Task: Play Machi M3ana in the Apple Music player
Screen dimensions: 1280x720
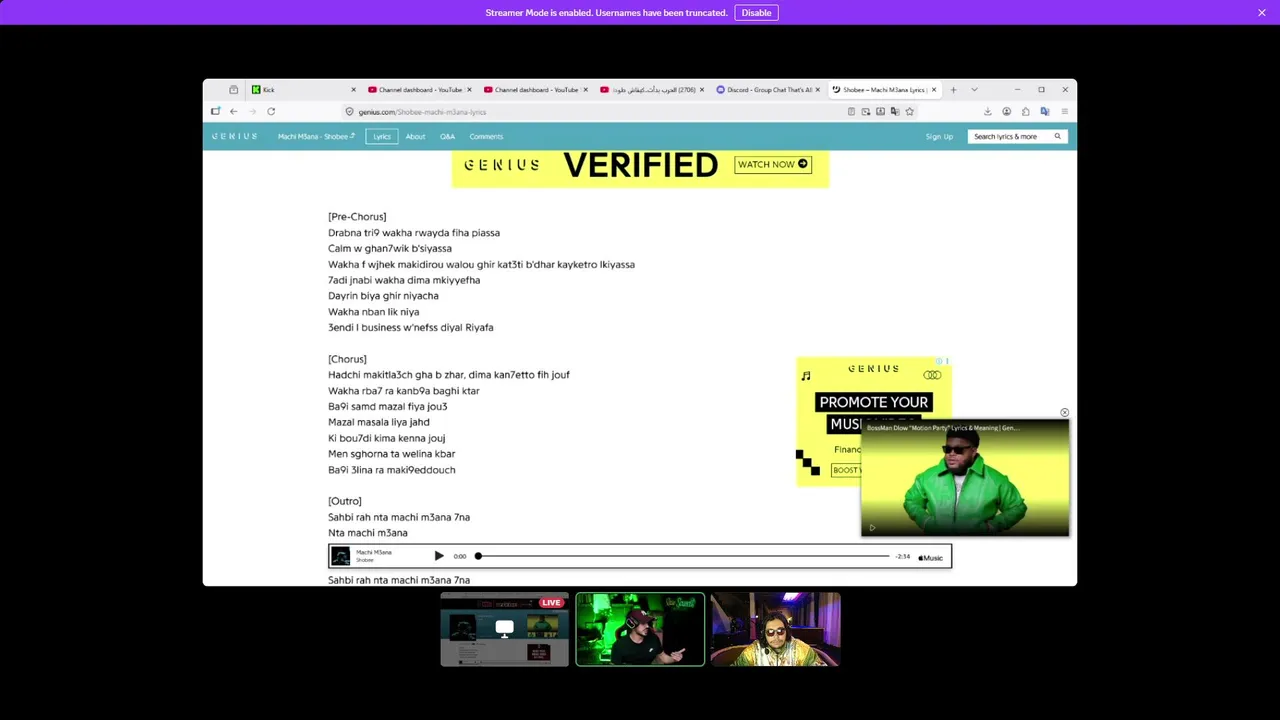Action: point(439,556)
